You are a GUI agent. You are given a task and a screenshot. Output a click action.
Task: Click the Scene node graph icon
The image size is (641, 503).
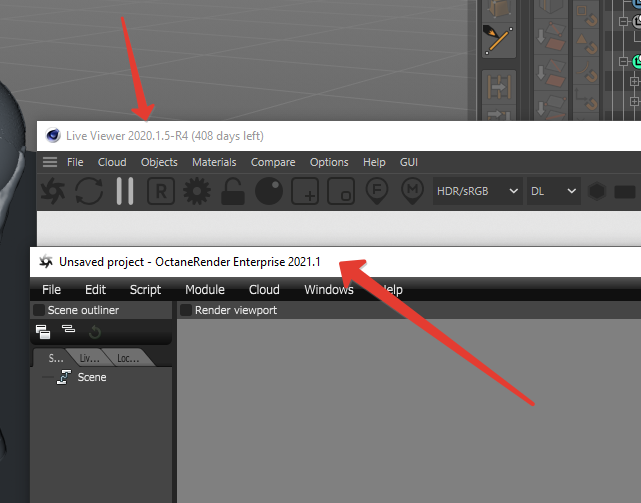(x=64, y=377)
